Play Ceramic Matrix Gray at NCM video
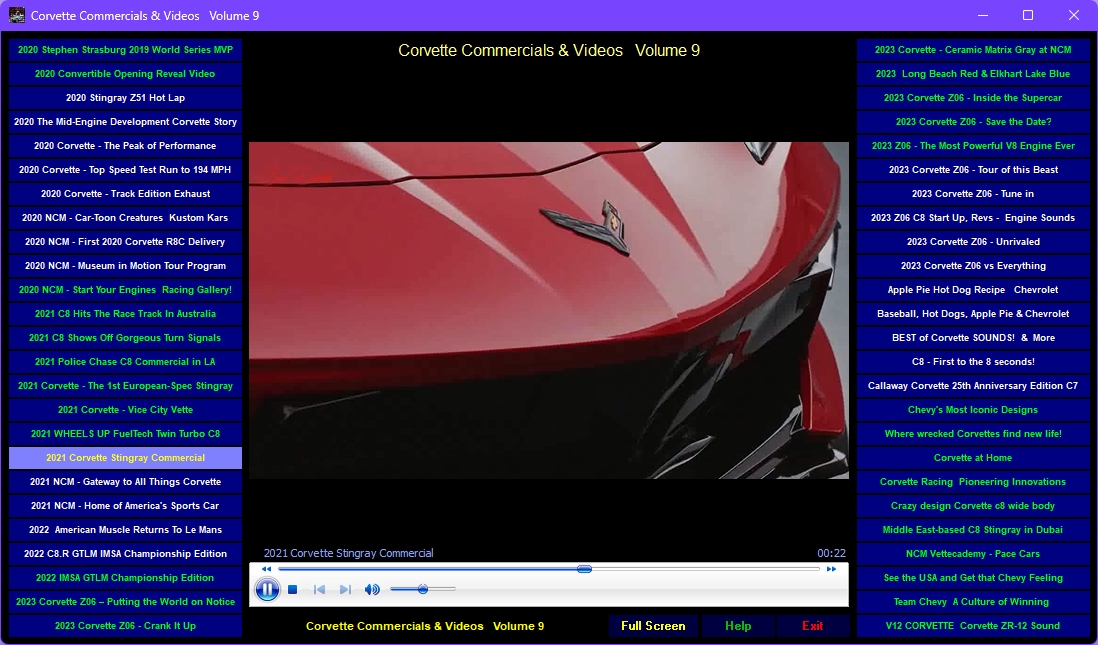This screenshot has height=645, width=1098. 973,50
